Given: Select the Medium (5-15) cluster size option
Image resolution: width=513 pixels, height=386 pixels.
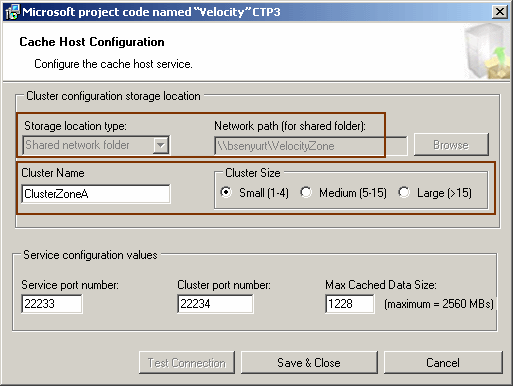Looking at the screenshot, I should coord(343,193).
